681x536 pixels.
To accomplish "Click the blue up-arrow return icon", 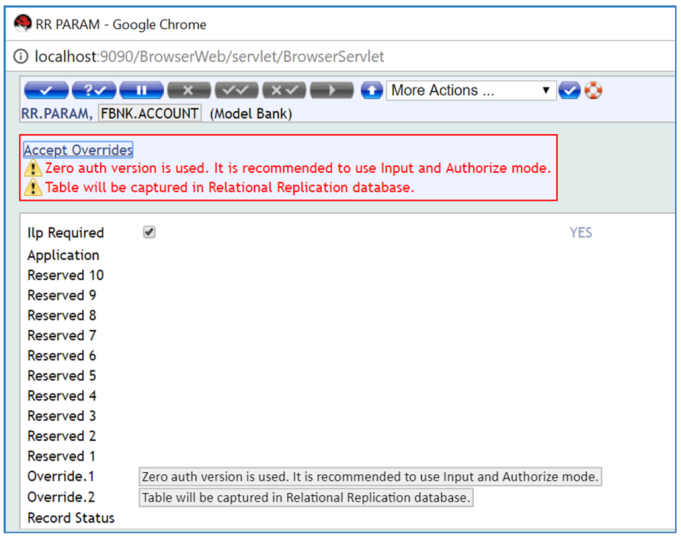I will point(372,90).
